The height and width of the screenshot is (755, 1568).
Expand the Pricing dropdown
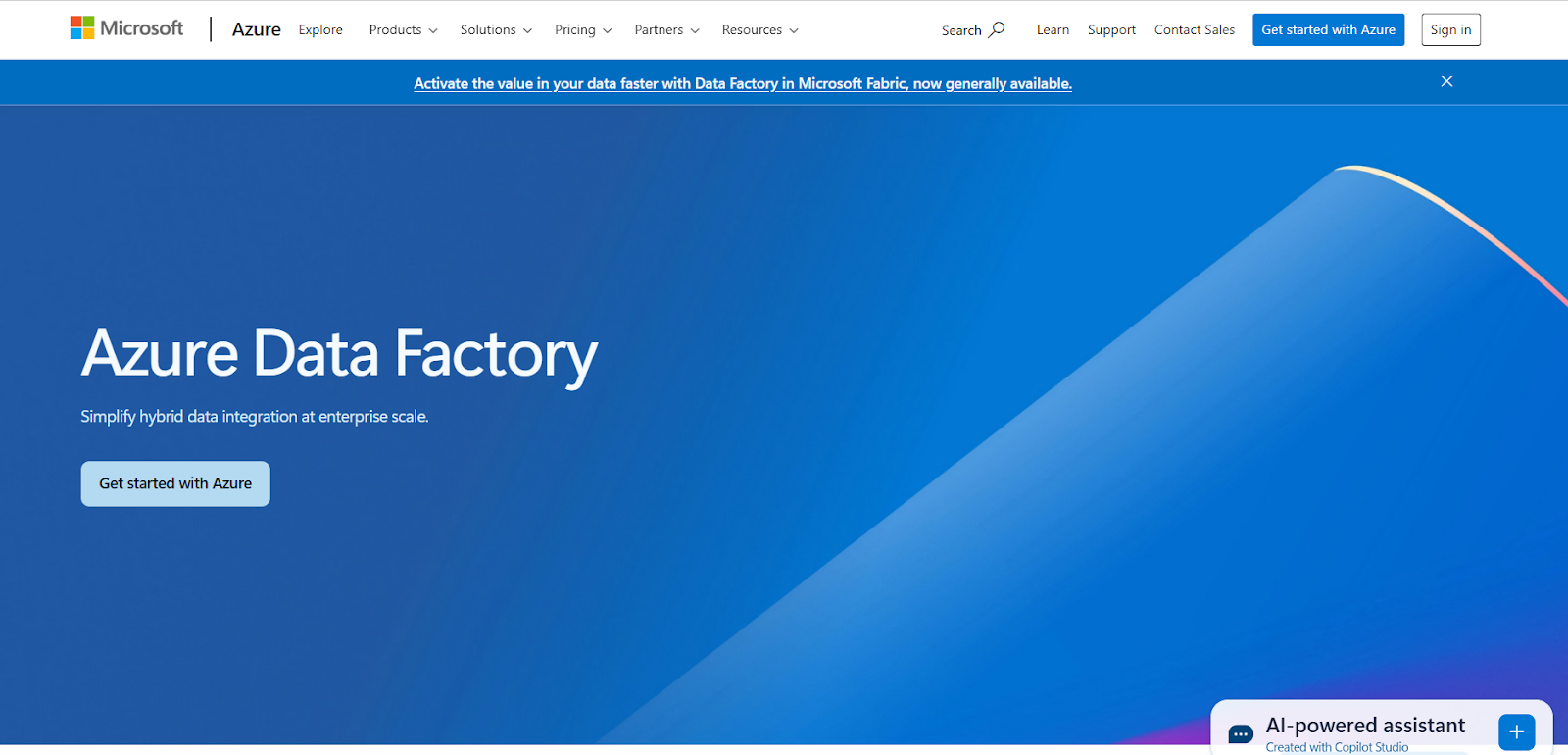[583, 30]
